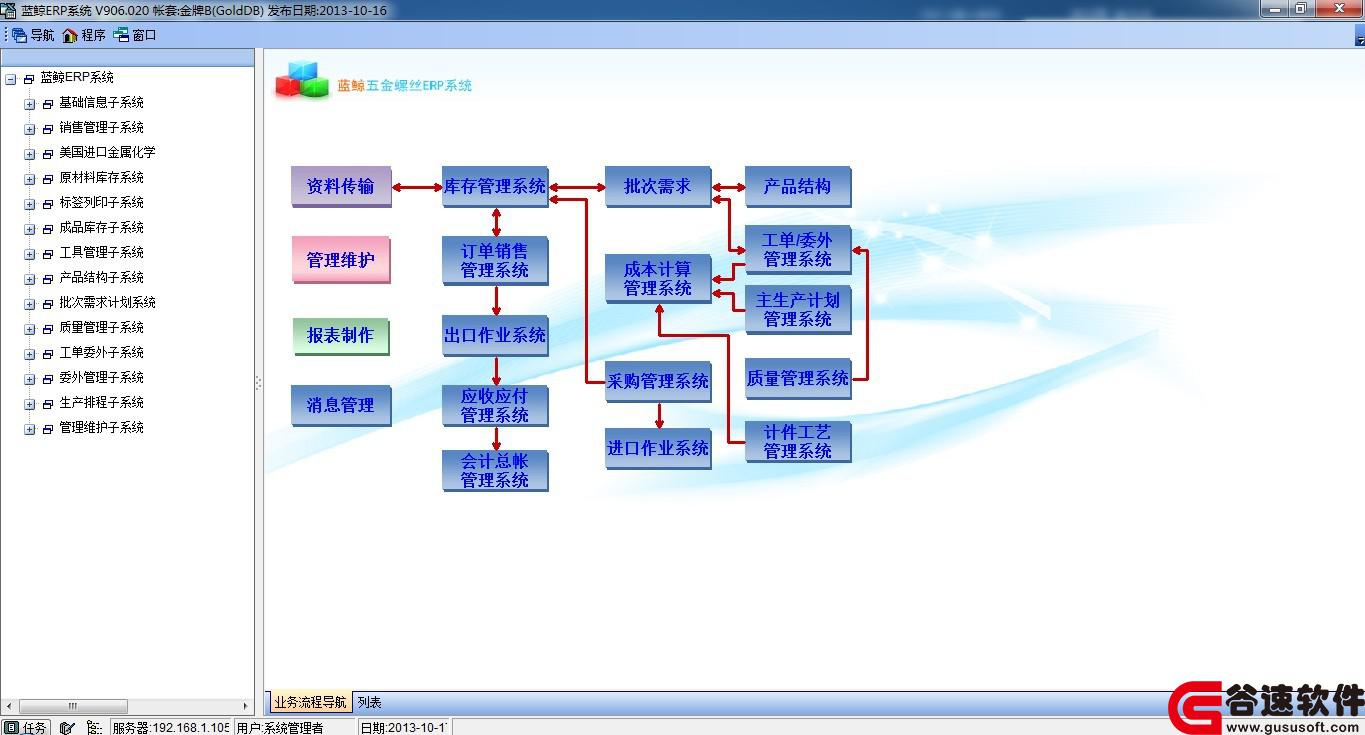Open the 库存管理系统 flow box
Viewport: 1365px width, 735px height.
pyautogui.click(x=495, y=186)
